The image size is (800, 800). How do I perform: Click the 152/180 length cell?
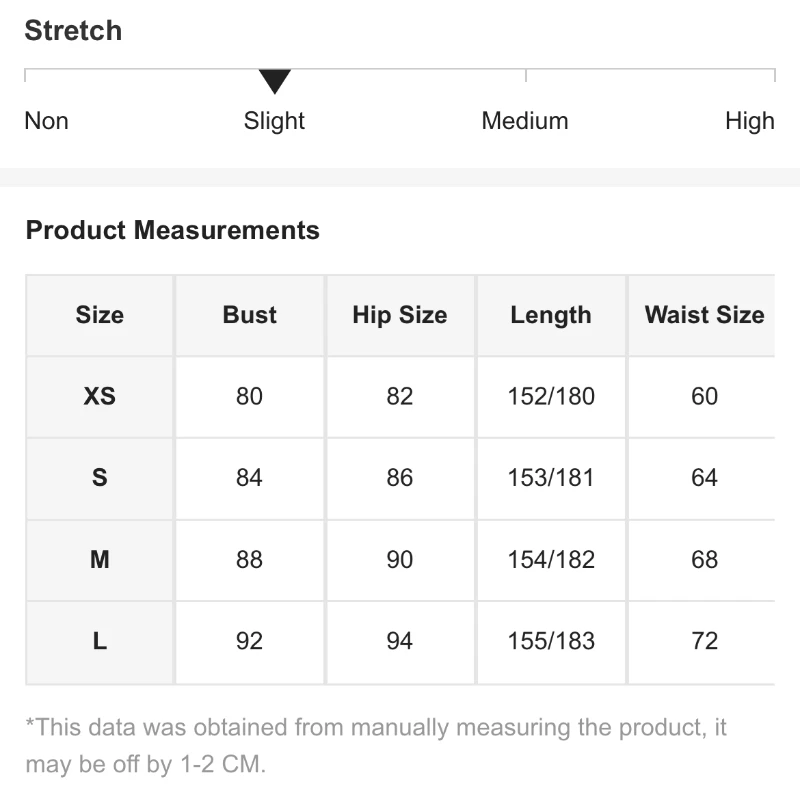click(551, 396)
